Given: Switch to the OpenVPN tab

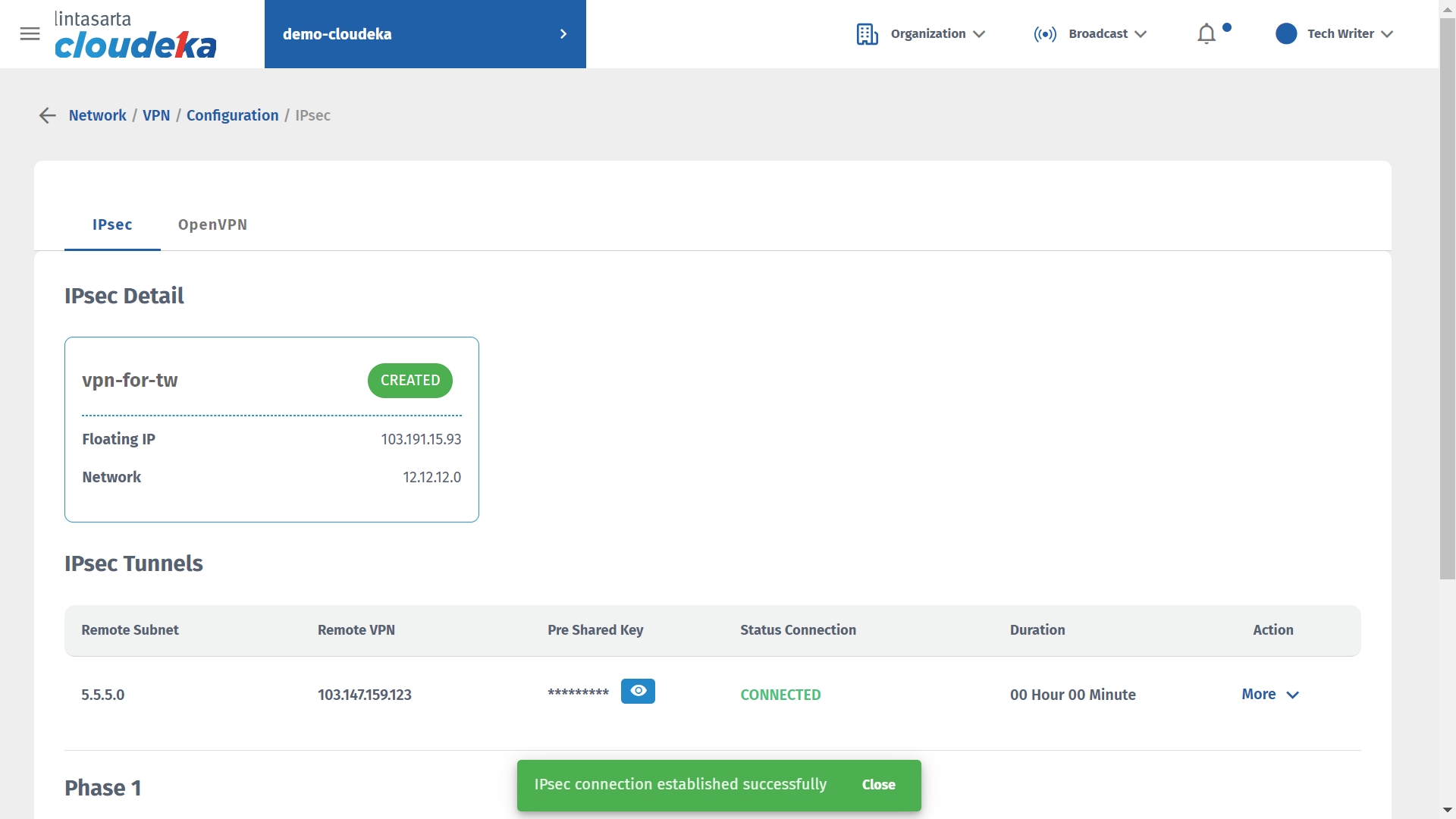Looking at the screenshot, I should click(x=212, y=224).
